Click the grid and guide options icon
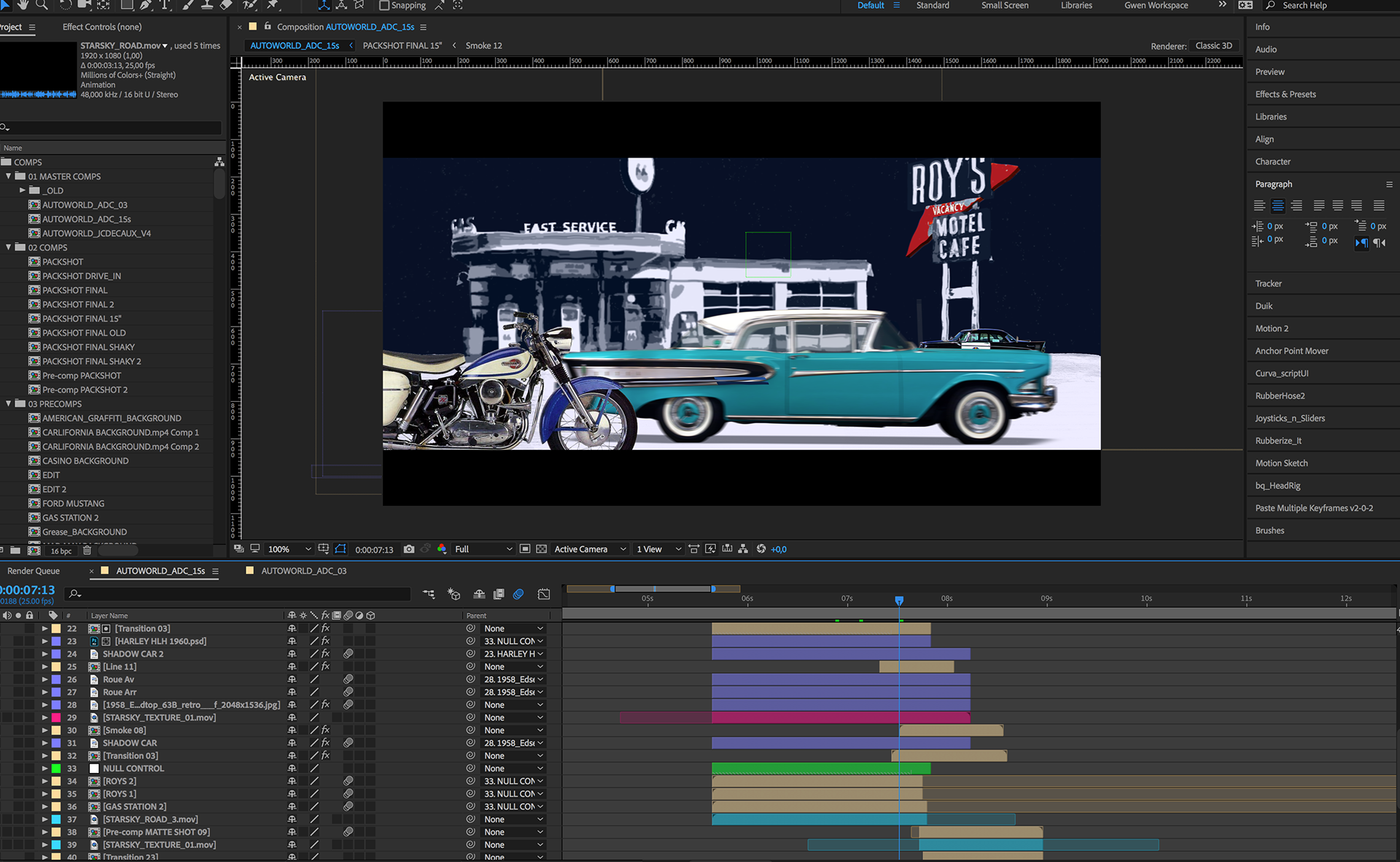Viewport: 1400px width, 862px height. click(324, 549)
